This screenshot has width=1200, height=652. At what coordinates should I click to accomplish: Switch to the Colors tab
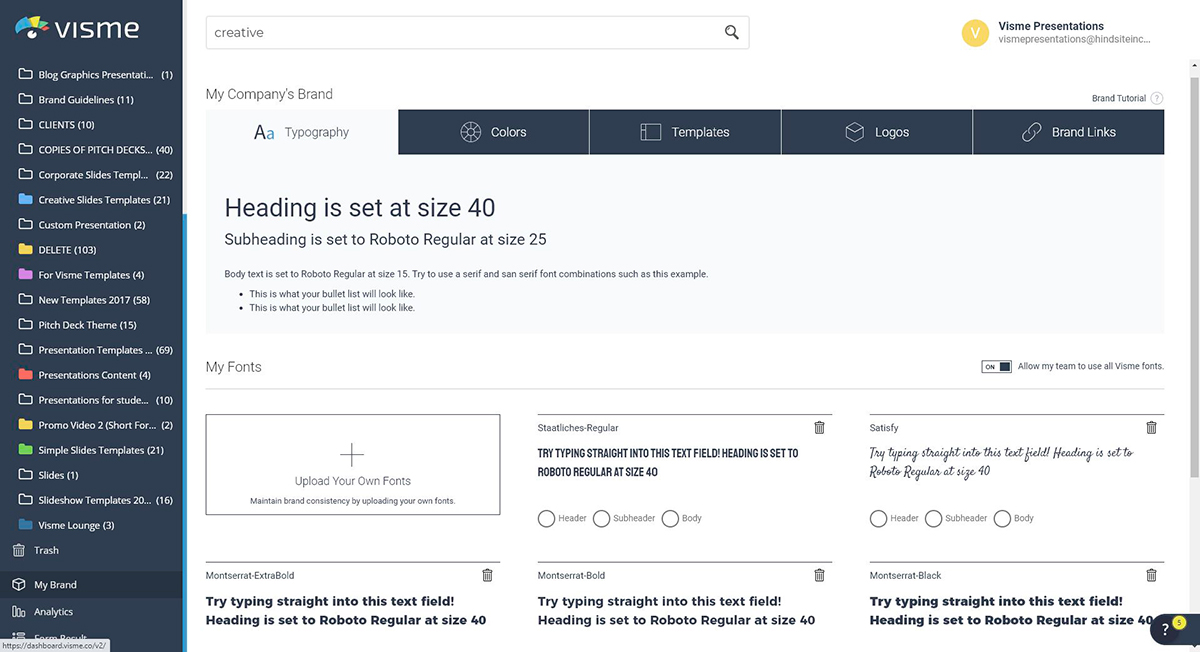tap(493, 131)
